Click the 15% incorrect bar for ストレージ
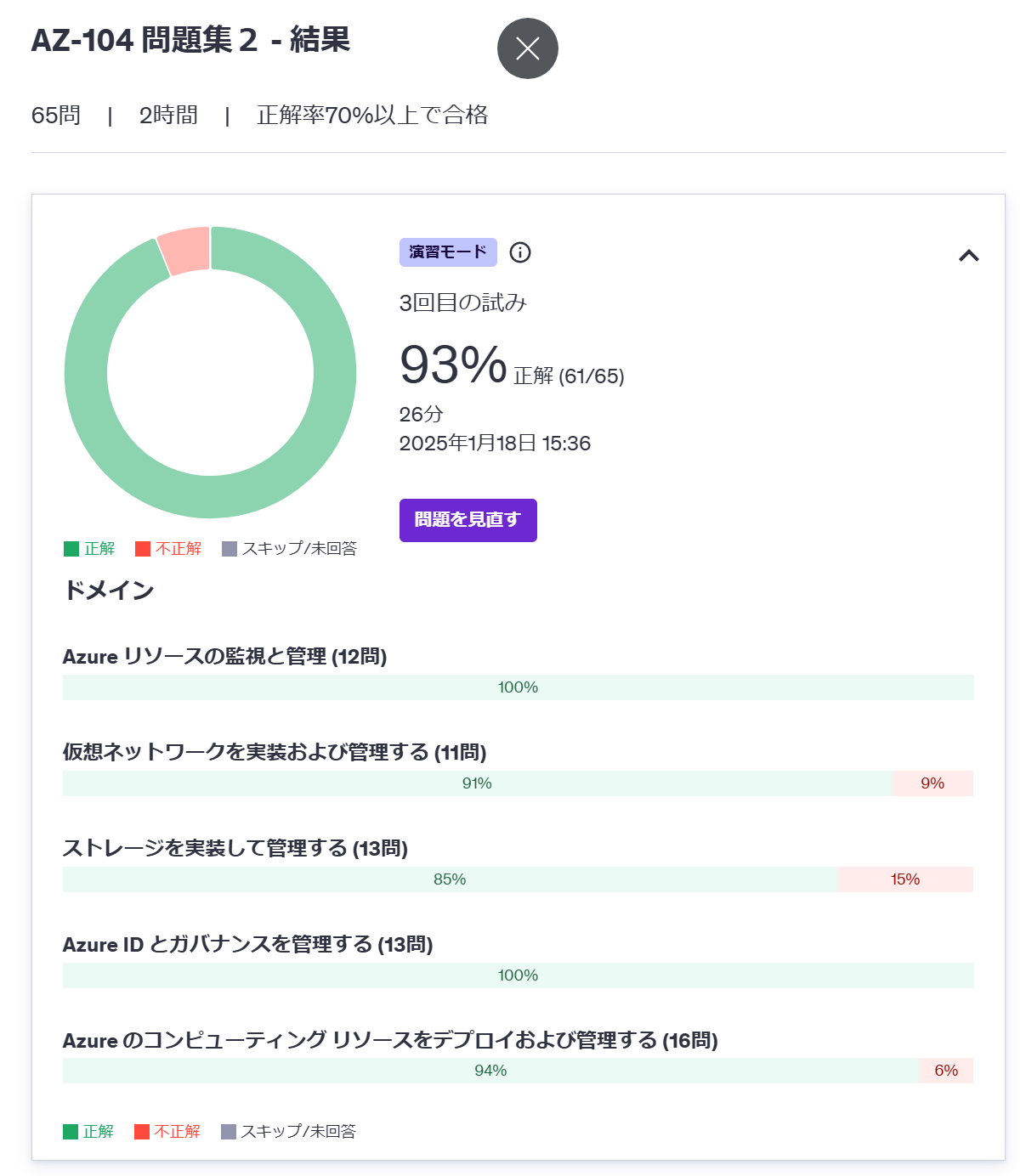1026x1176 pixels. (905, 879)
